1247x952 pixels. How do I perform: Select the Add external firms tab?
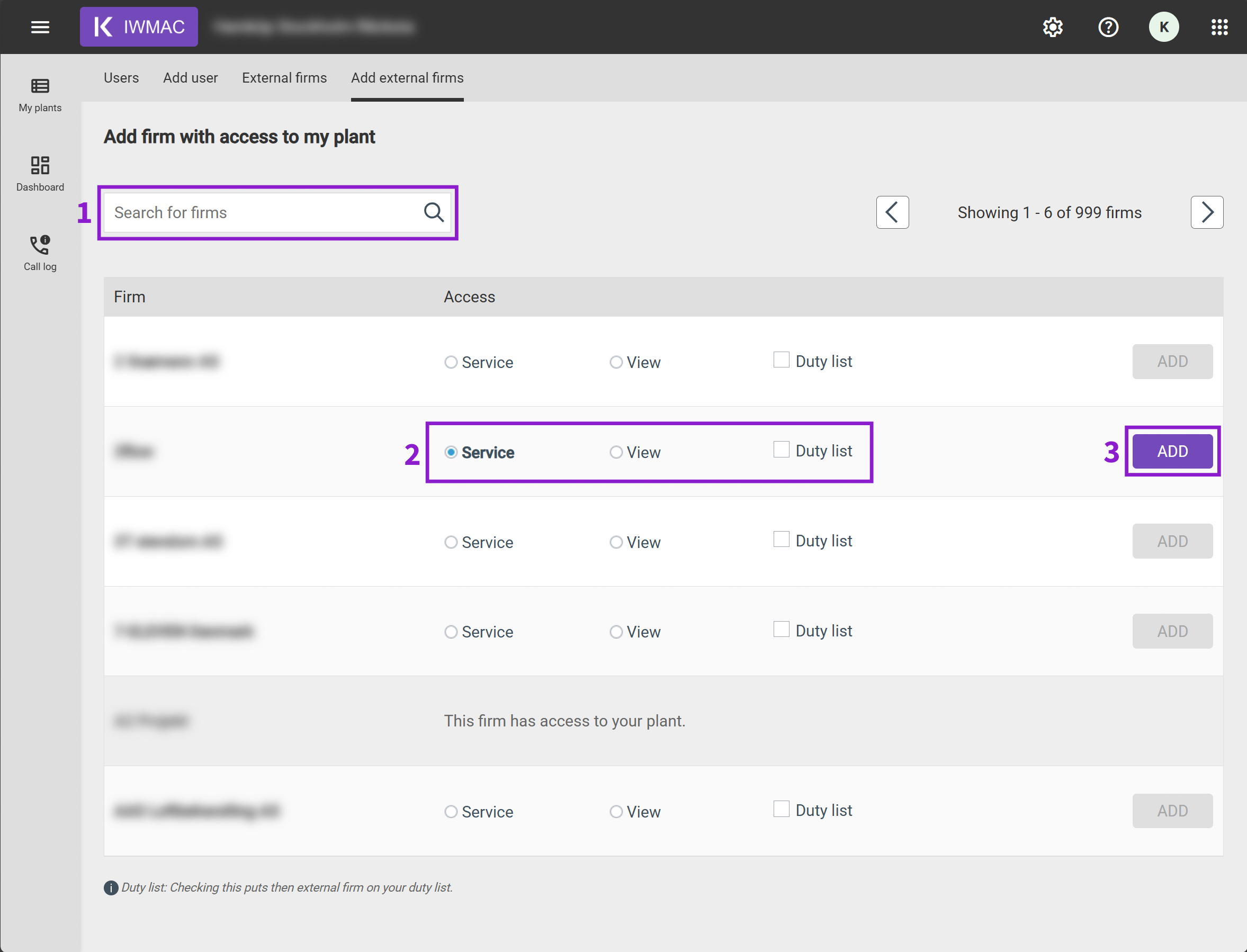point(407,78)
